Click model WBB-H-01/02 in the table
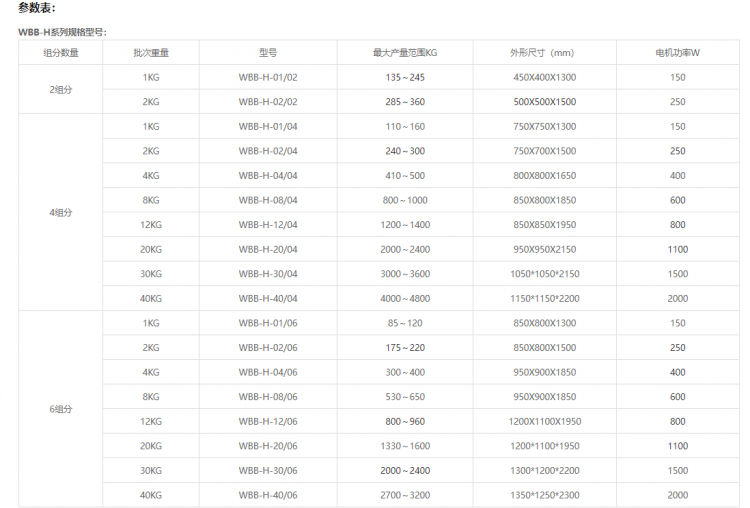The width and height of the screenshot is (750, 508). point(268,77)
